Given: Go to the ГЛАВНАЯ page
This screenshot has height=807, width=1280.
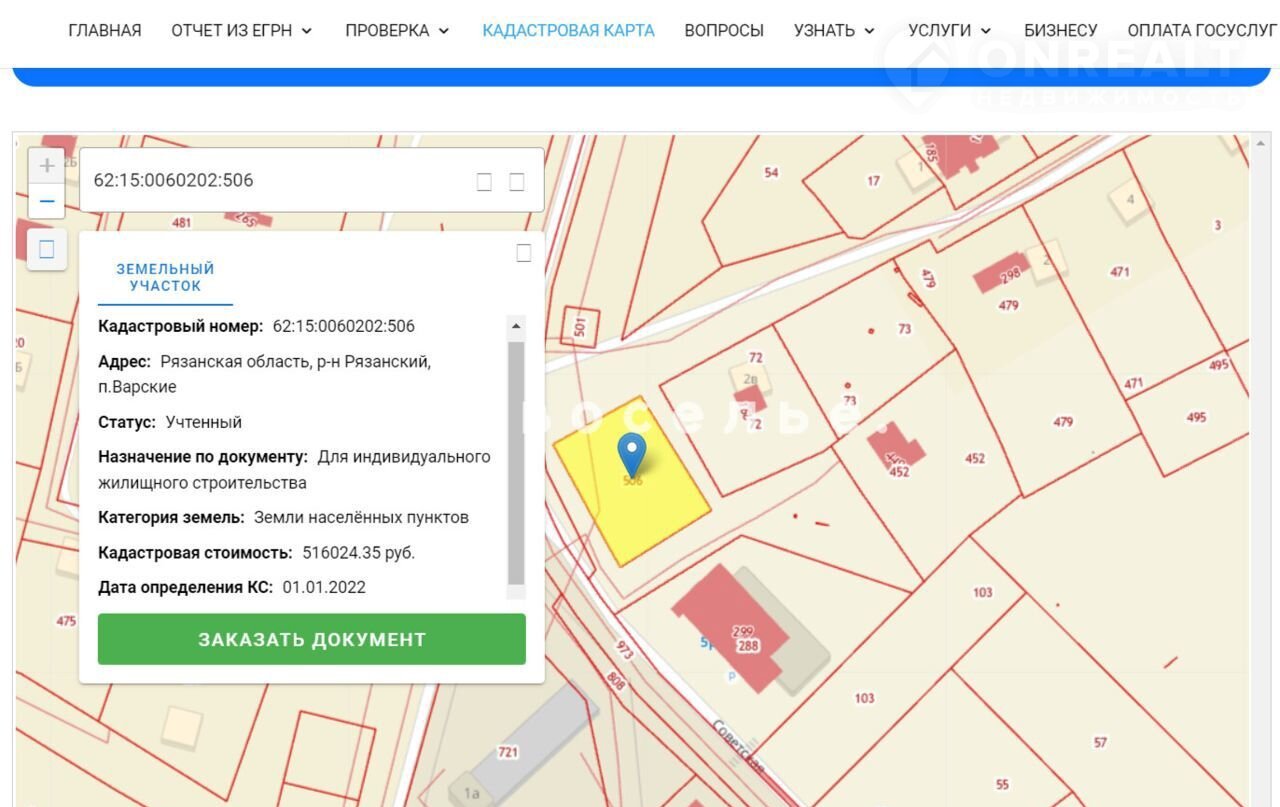Looking at the screenshot, I should point(105,31).
